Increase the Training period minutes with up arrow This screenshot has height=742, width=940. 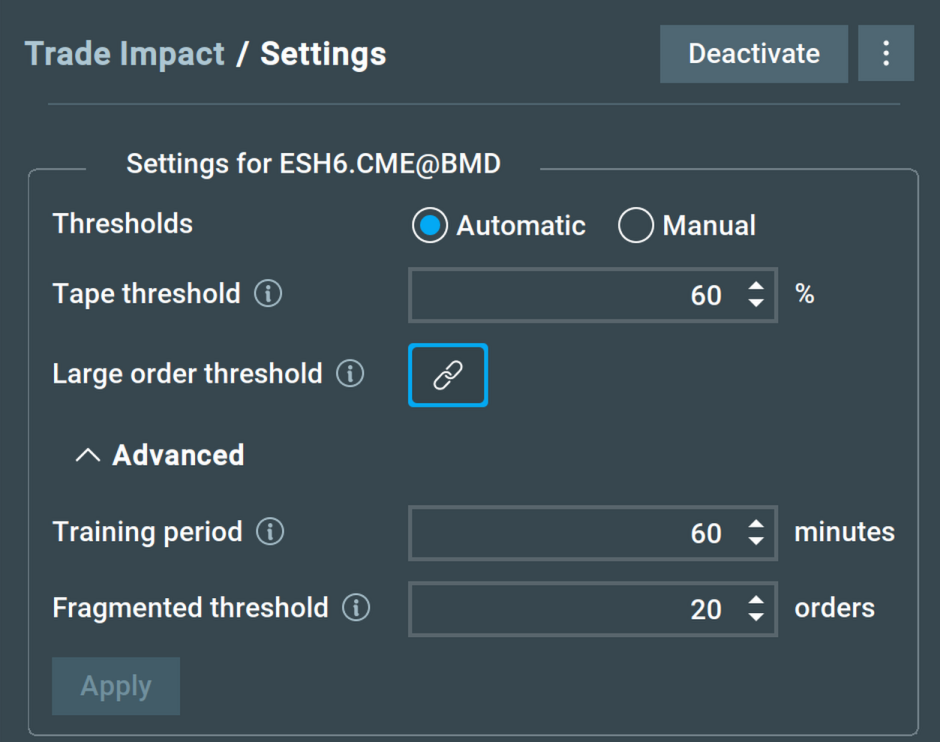[x=756, y=524]
